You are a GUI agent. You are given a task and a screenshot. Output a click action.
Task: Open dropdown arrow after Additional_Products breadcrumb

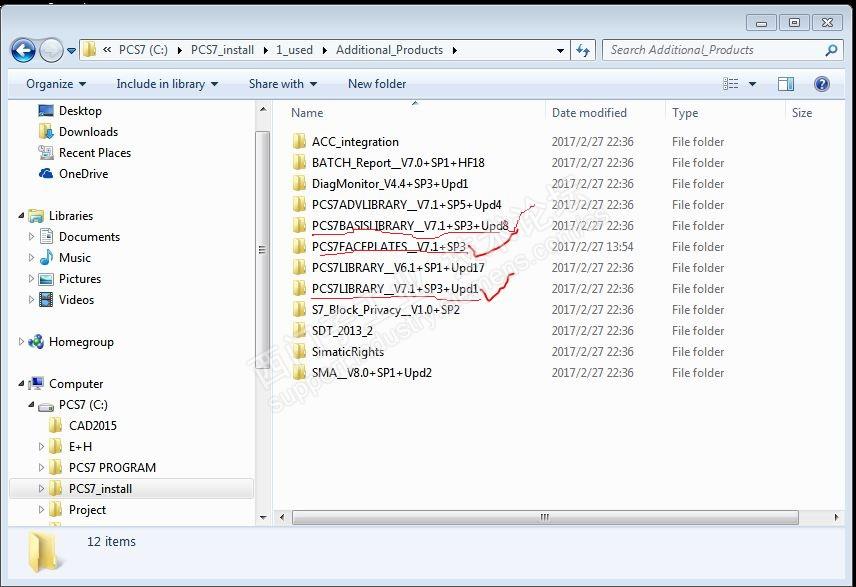pyautogui.click(x=454, y=51)
